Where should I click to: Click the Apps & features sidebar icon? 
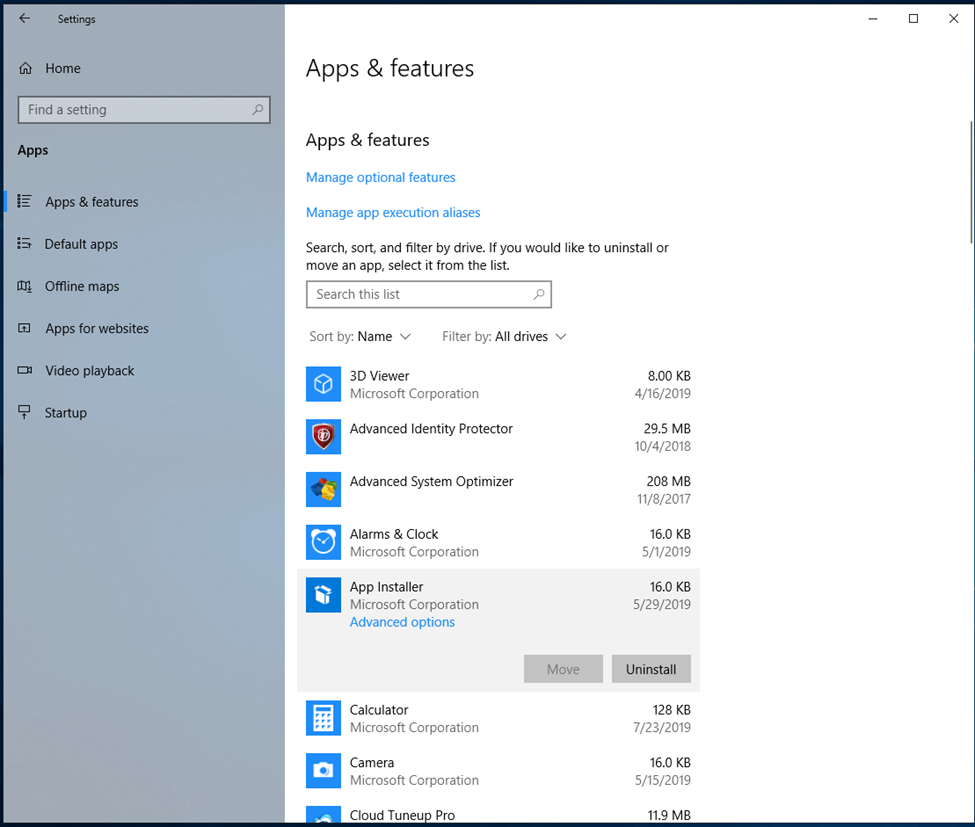pyautogui.click(x=24, y=201)
